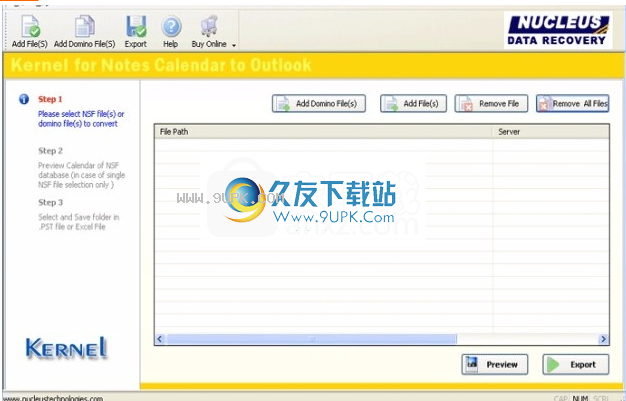
Task: Select the Step 1 heading
Action: [50, 99]
